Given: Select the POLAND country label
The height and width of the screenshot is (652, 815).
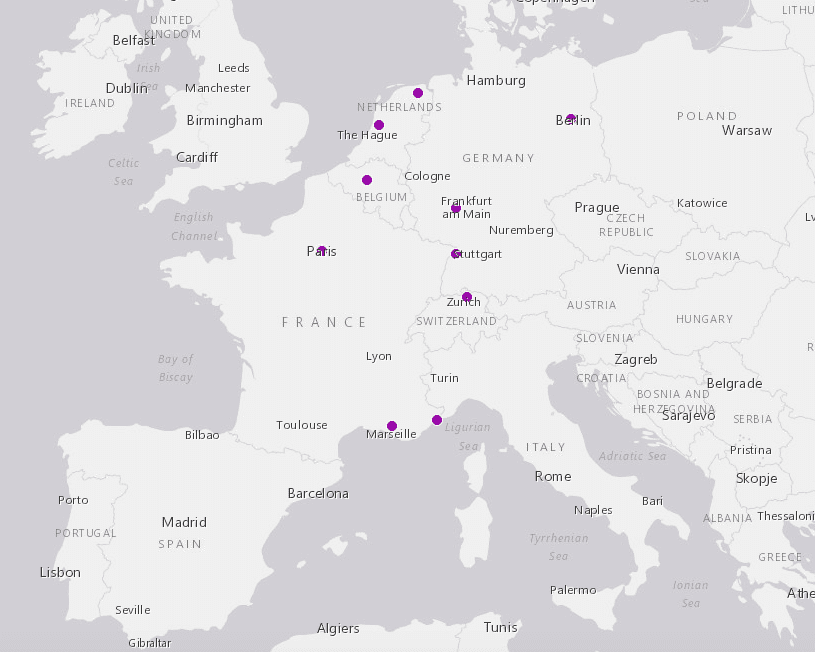Looking at the screenshot, I should (x=707, y=116).
